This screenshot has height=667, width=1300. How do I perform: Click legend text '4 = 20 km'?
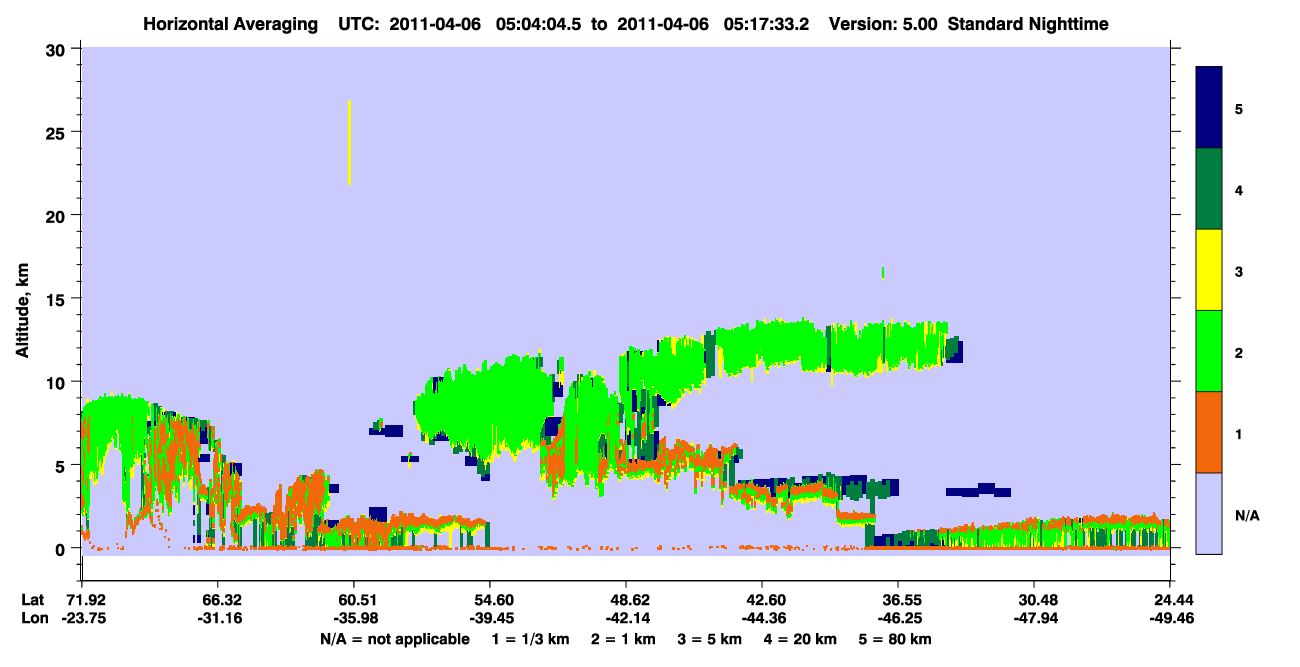pyautogui.click(x=798, y=639)
